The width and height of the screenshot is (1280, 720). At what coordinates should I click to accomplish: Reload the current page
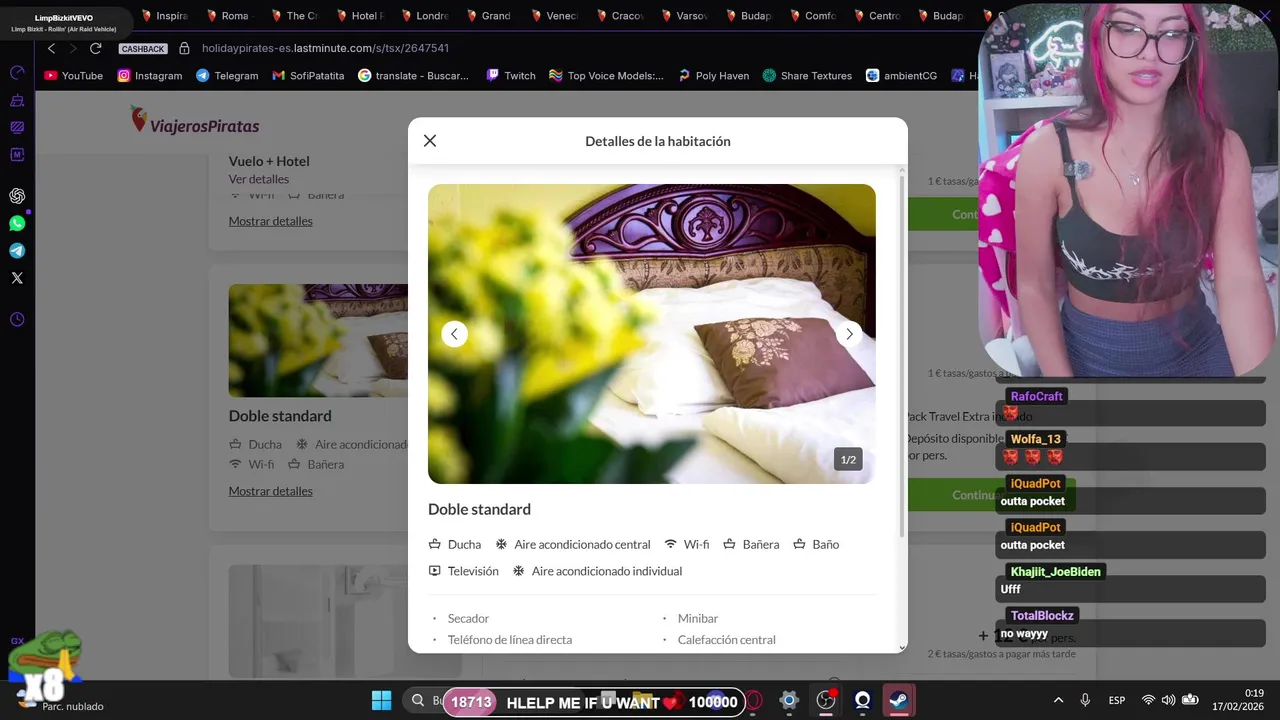pyautogui.click(x=96, y=48)
